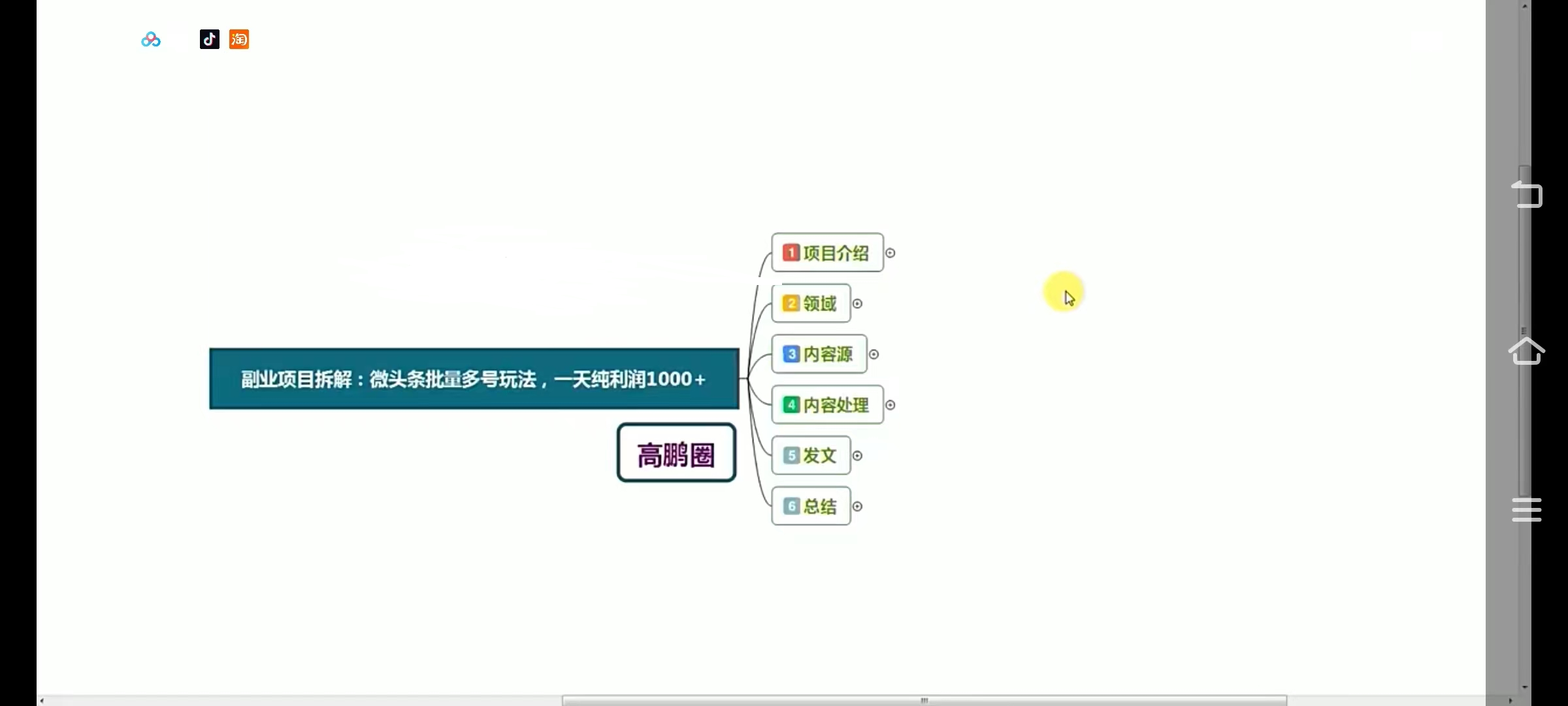Screen dimensions: 1568x706
Task: Select the central topic 副业项目拆解 node
Action: pos(474,378)
